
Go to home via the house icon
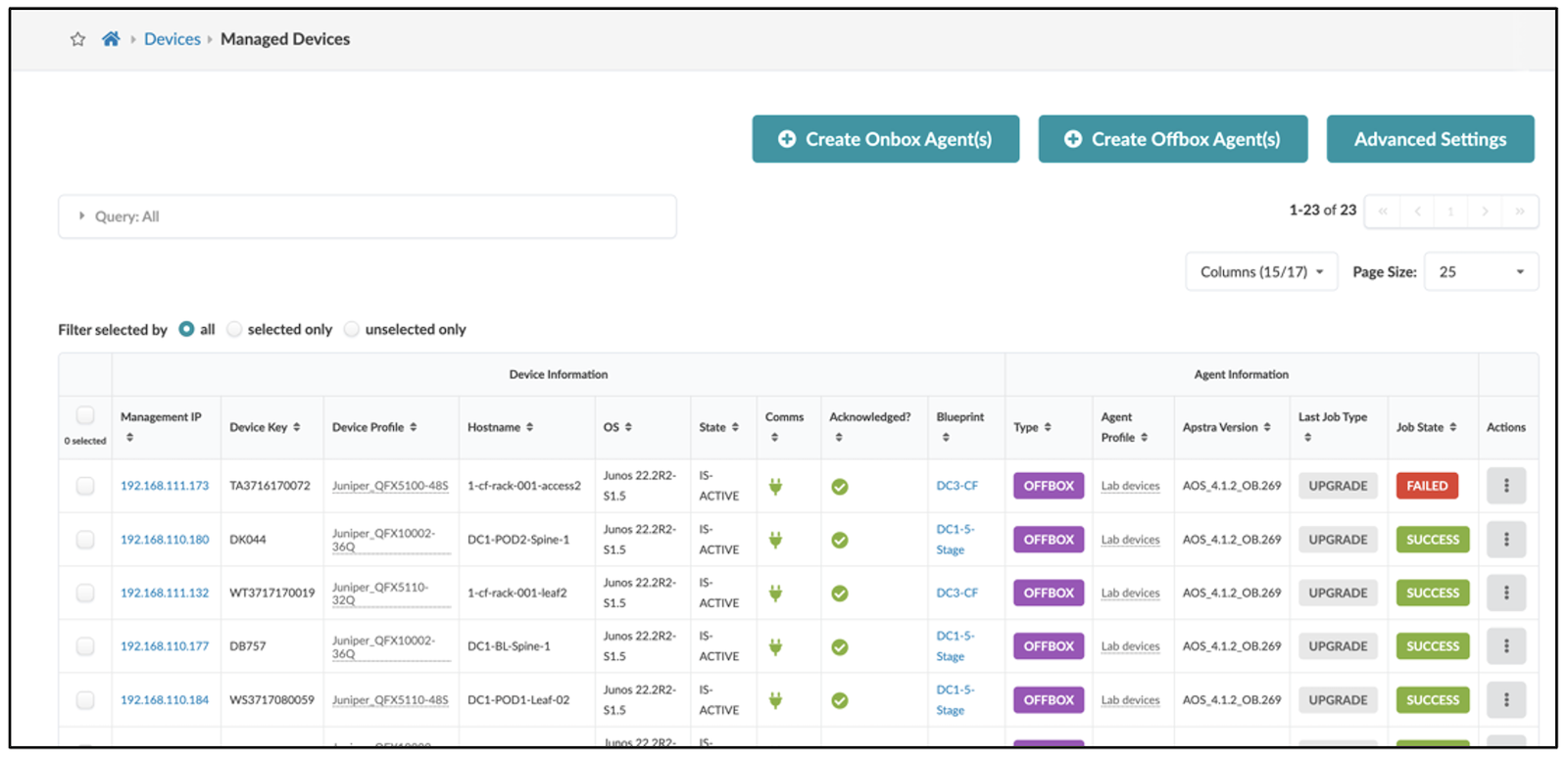coord(111,39)
